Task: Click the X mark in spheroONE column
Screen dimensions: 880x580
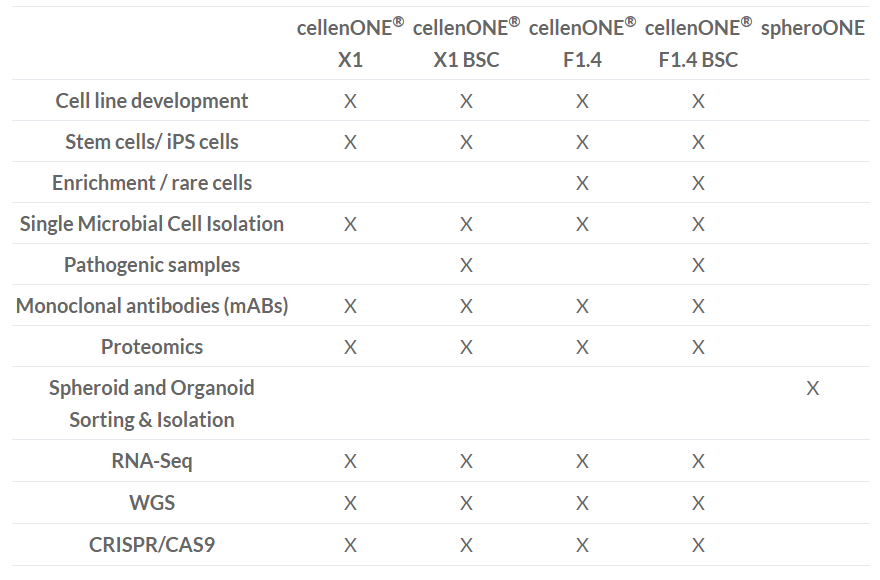Action: [813, 388]
